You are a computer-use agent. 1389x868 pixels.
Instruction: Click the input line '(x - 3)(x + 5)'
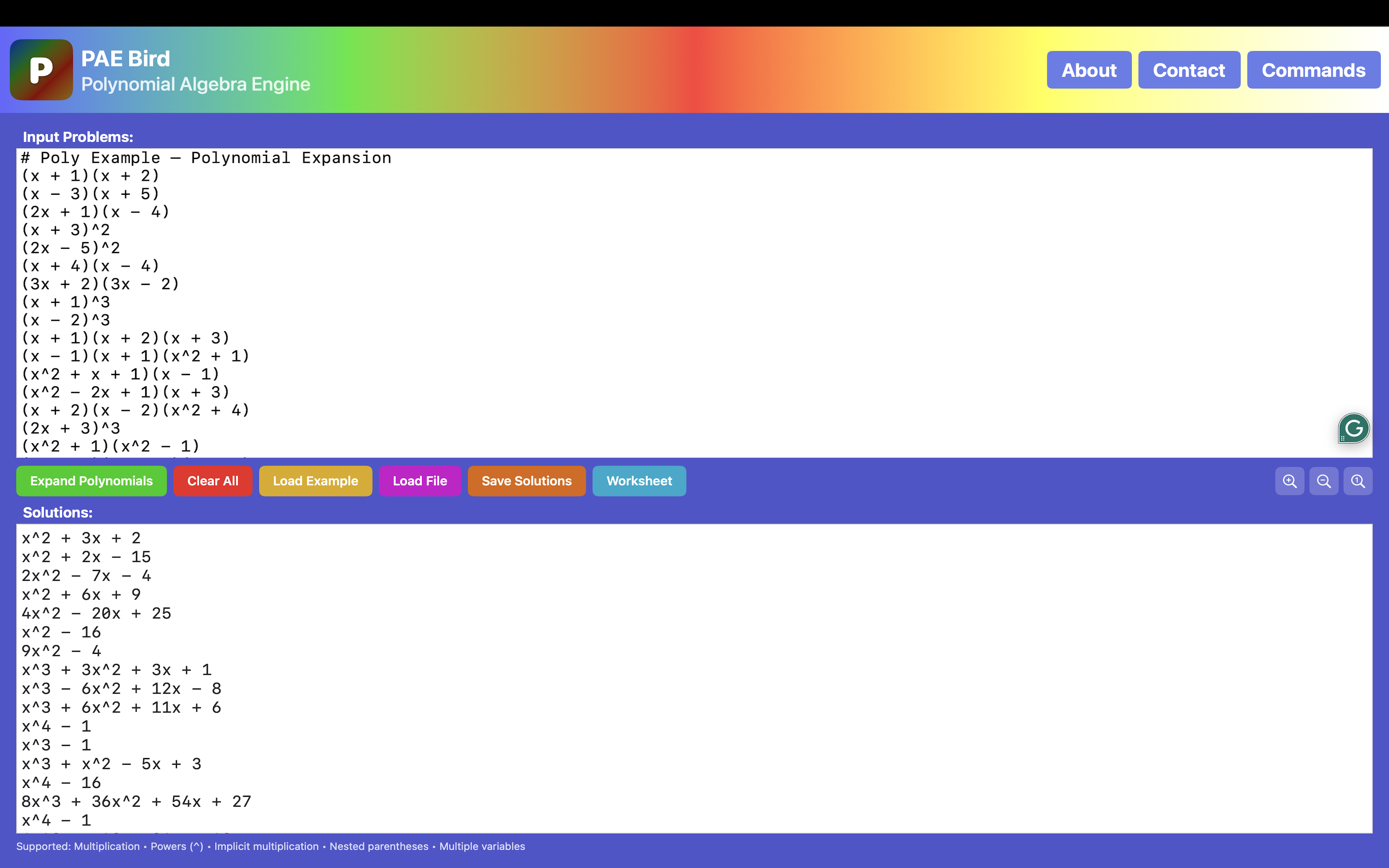coord(90,194)
